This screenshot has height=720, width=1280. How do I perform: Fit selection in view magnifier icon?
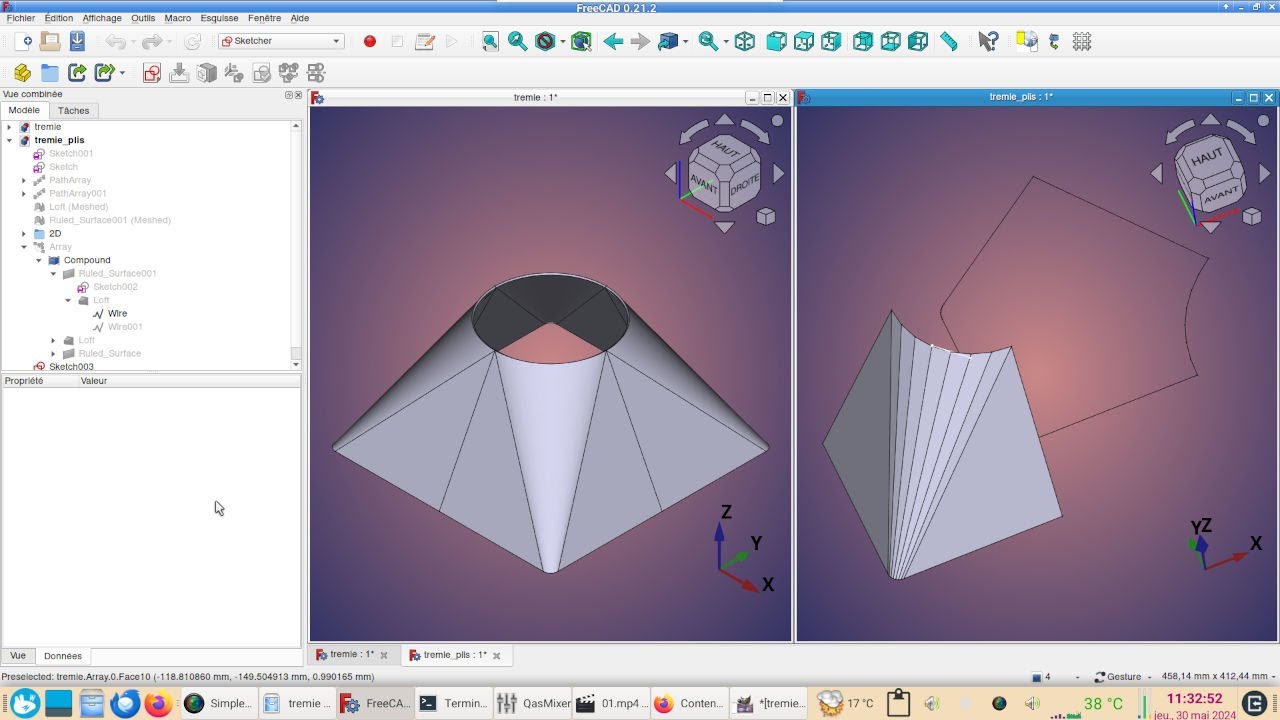pos(517,41)
